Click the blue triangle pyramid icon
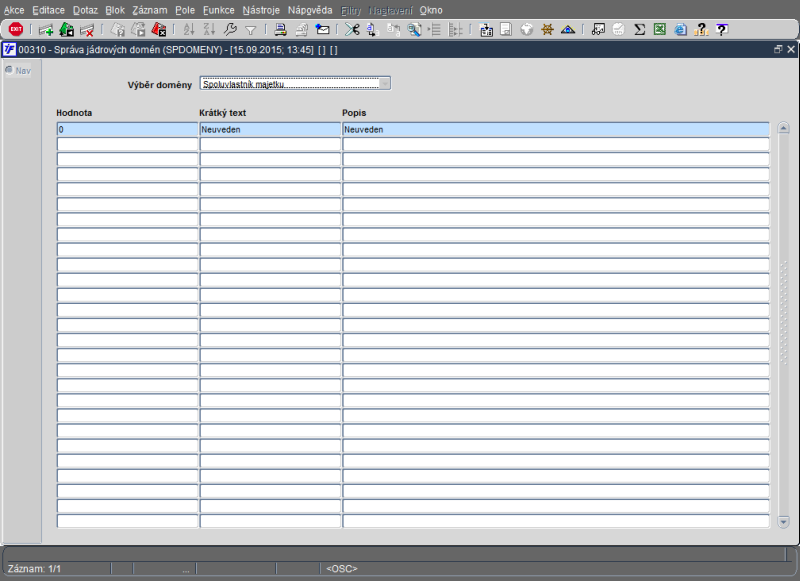This screenshot has height=581, width=800. click(x=568, y=30)
